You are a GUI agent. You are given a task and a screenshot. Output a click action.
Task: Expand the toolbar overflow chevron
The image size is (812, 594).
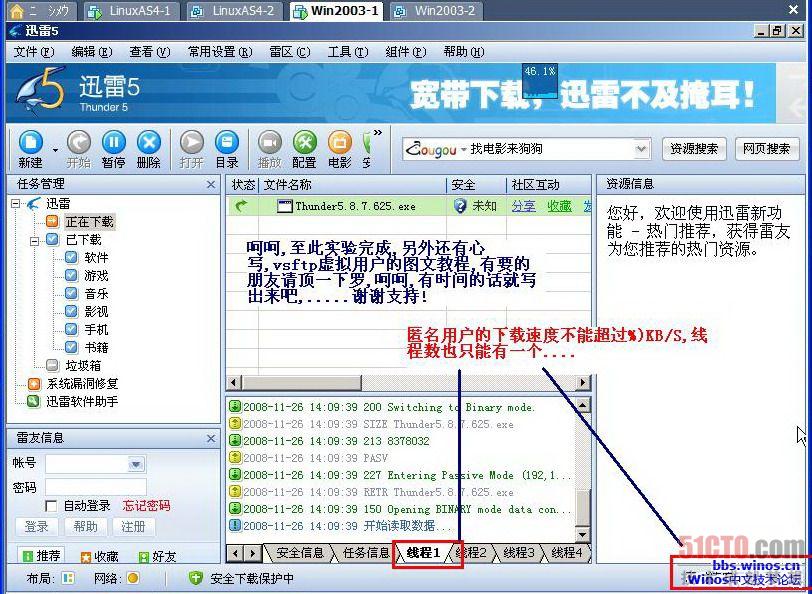(x=378, y=133)
